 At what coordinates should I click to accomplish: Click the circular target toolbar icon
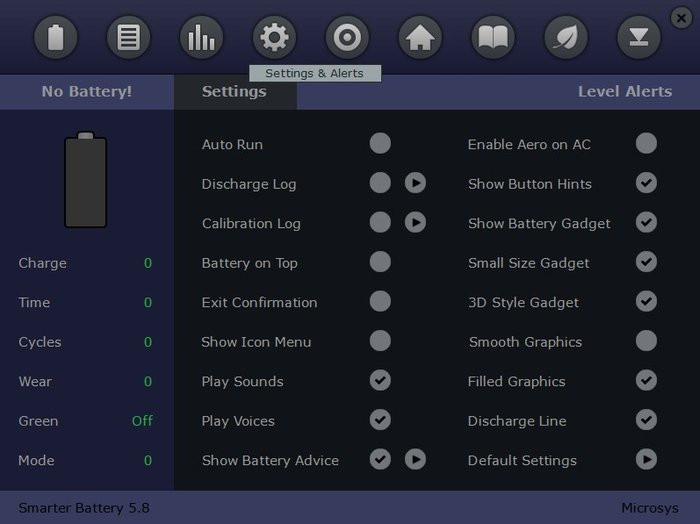[347, 39]
